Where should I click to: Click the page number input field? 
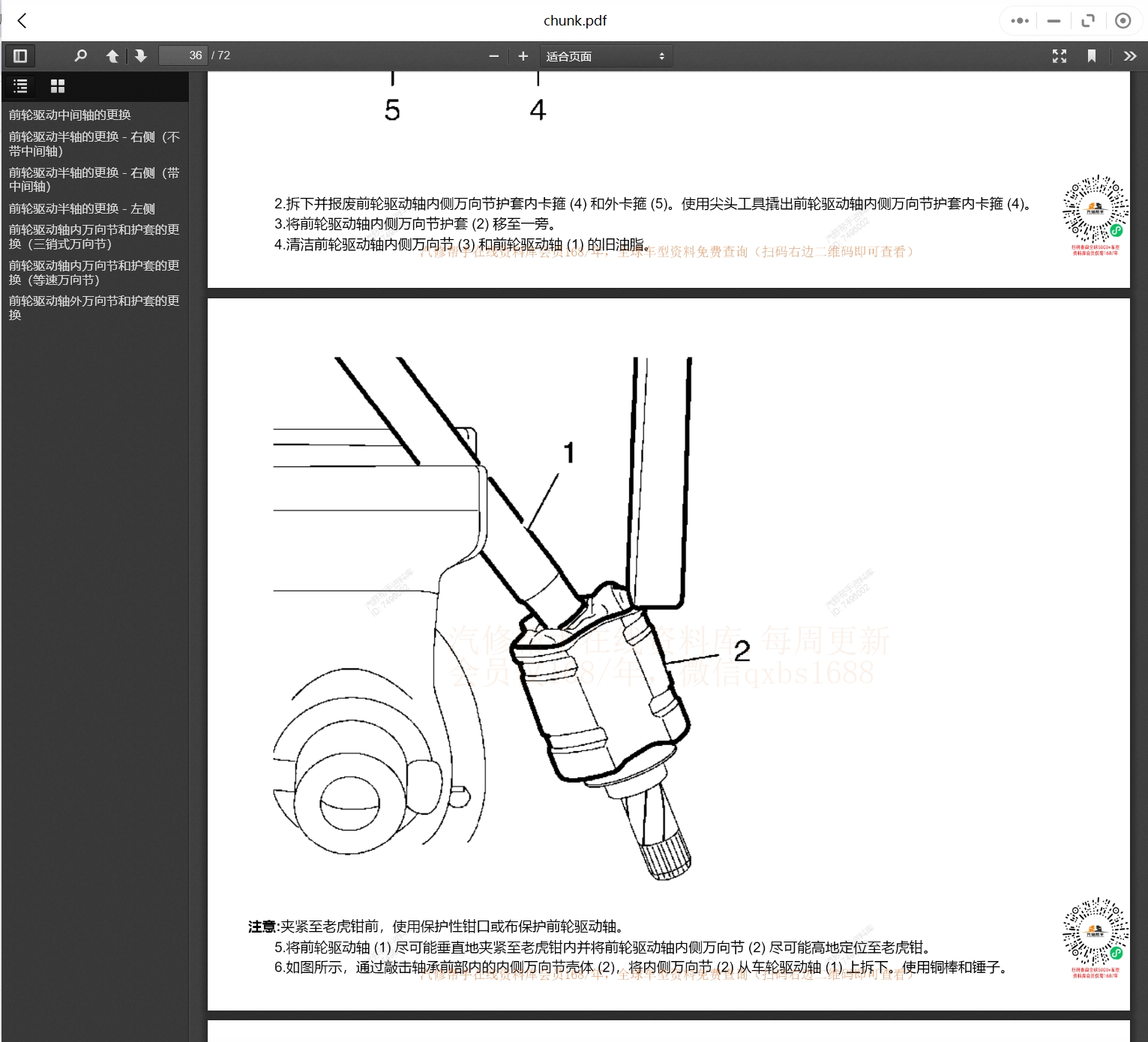[x=183, y=55]
